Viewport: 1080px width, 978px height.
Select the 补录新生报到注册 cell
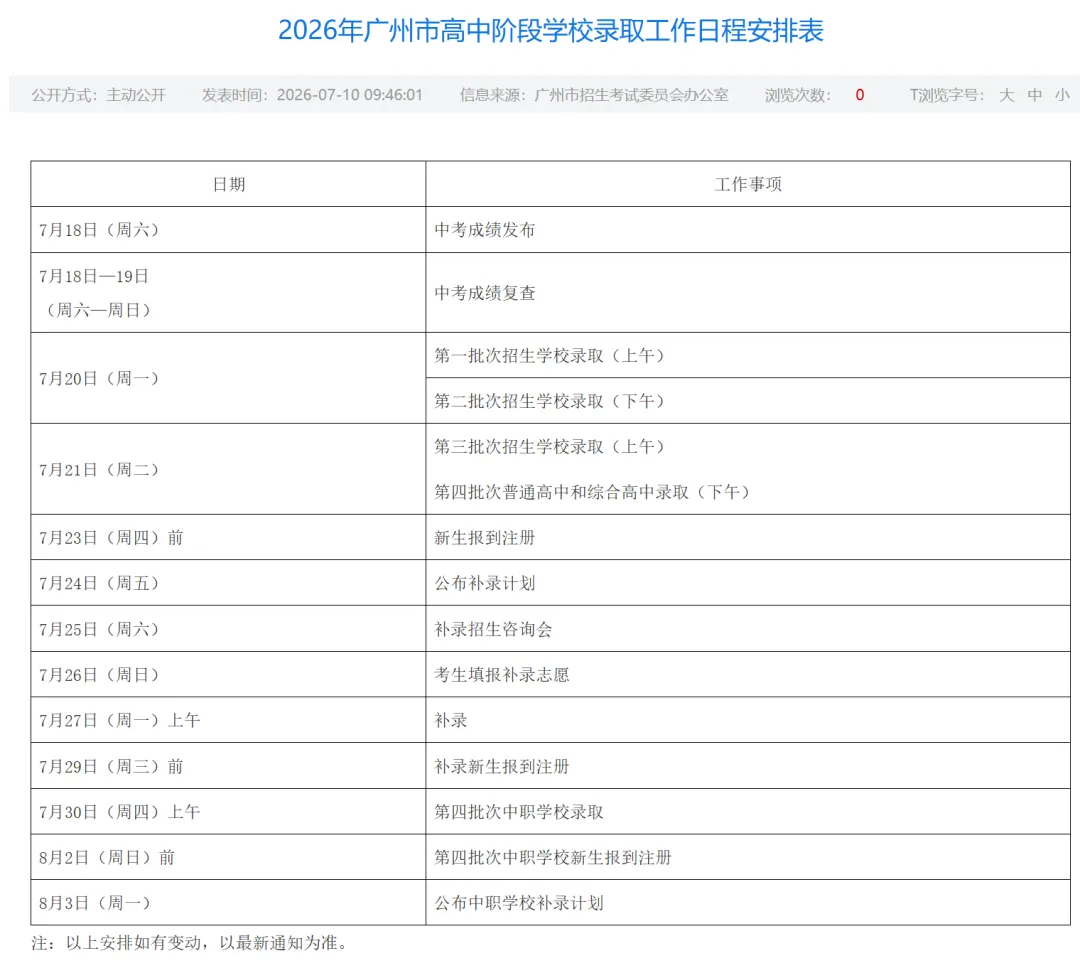click(748, 766)
